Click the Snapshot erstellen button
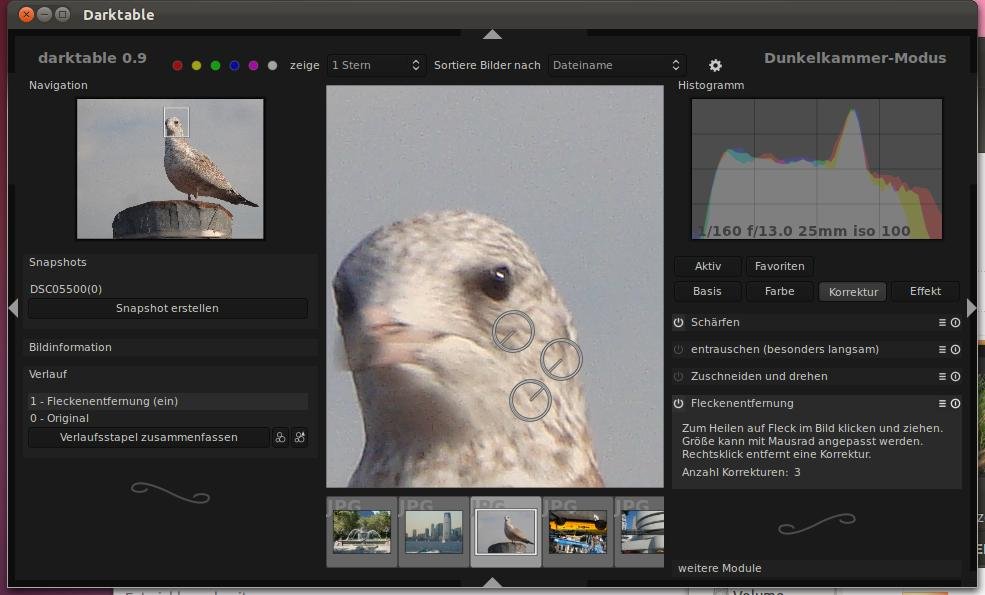985x595 pixels. coord(167,308)
